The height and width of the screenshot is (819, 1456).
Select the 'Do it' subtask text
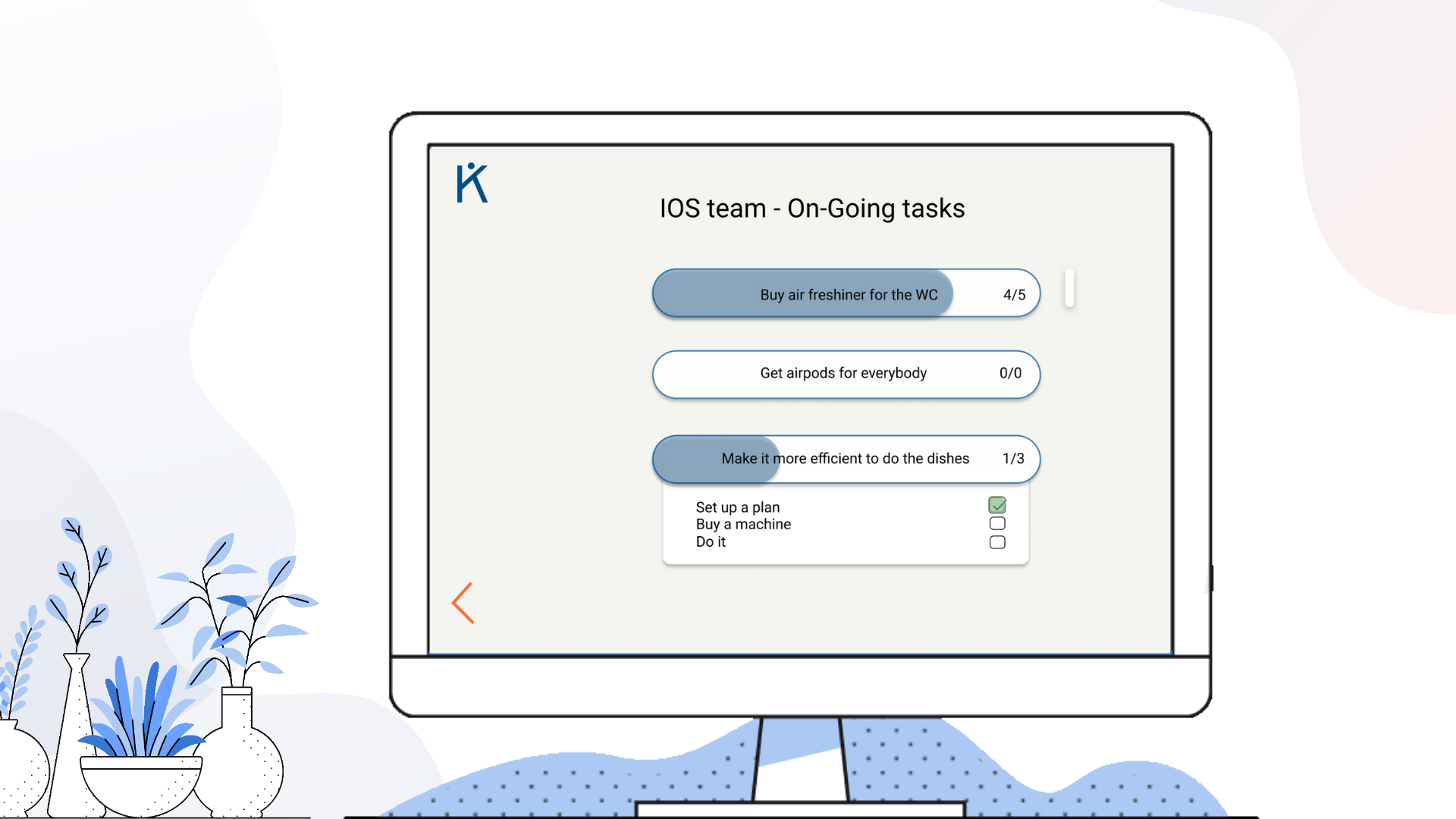(x=711, y=542)
